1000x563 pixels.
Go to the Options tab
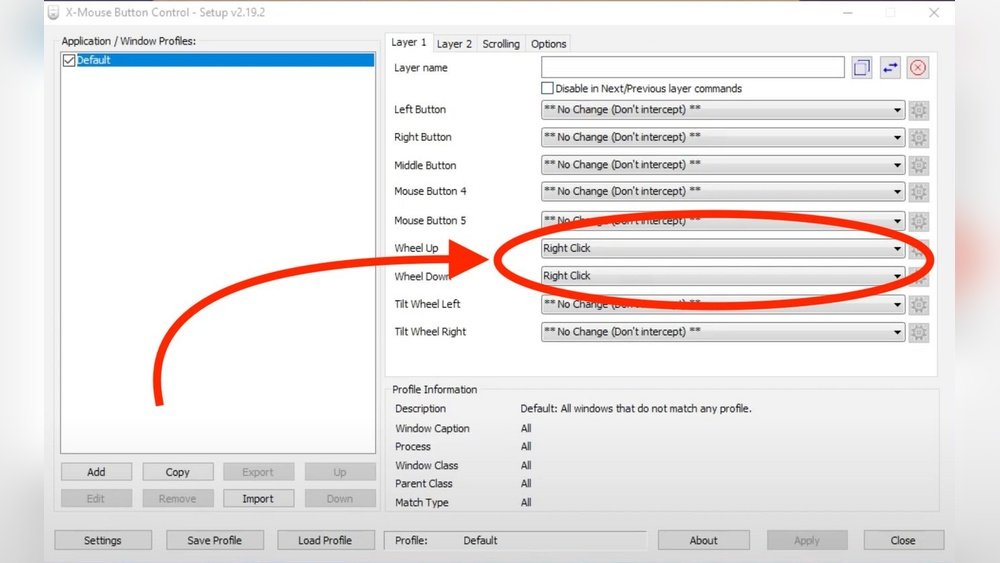[x=548, y=44]
